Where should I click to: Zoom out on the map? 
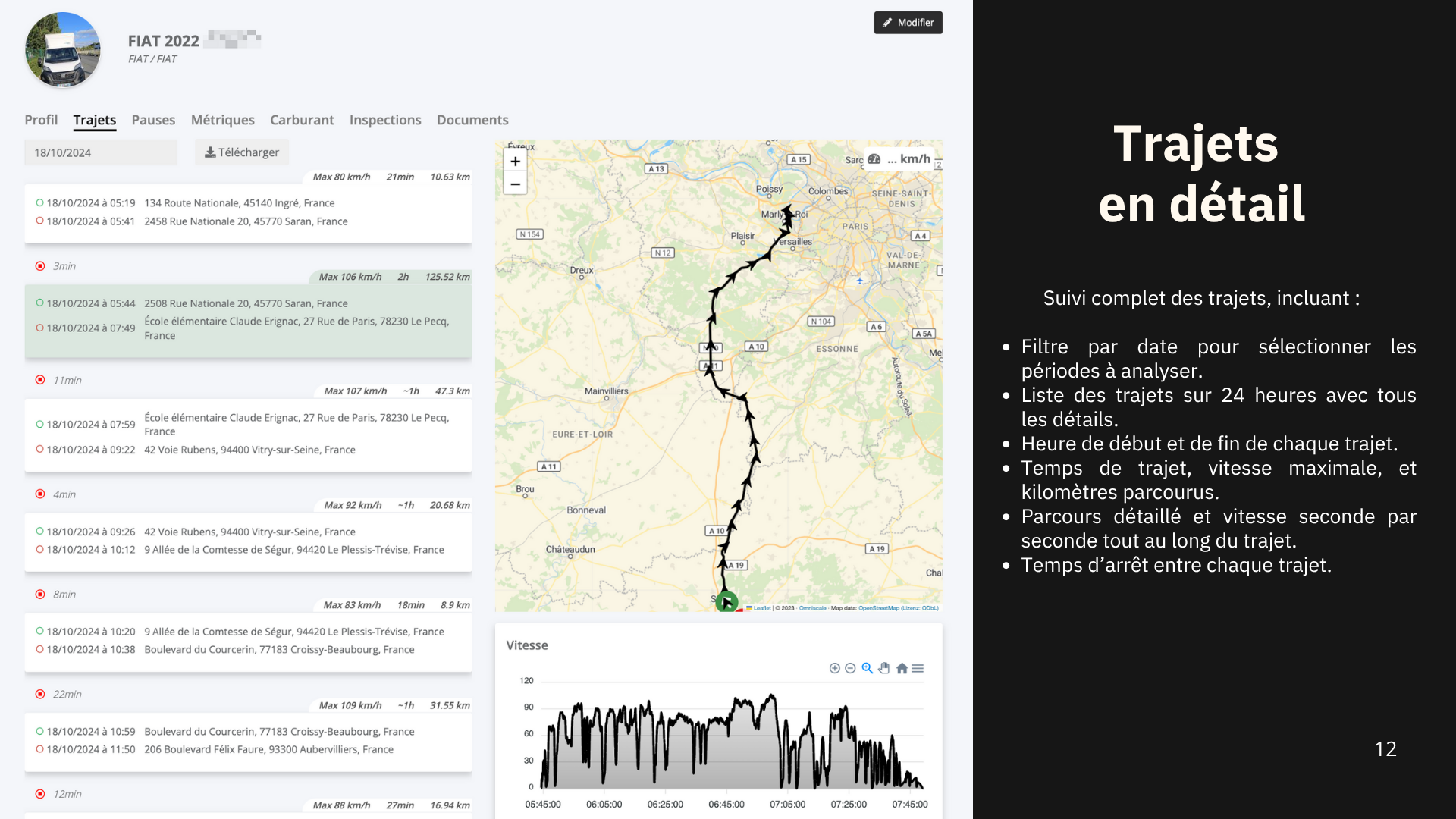(x=515, y=184)
